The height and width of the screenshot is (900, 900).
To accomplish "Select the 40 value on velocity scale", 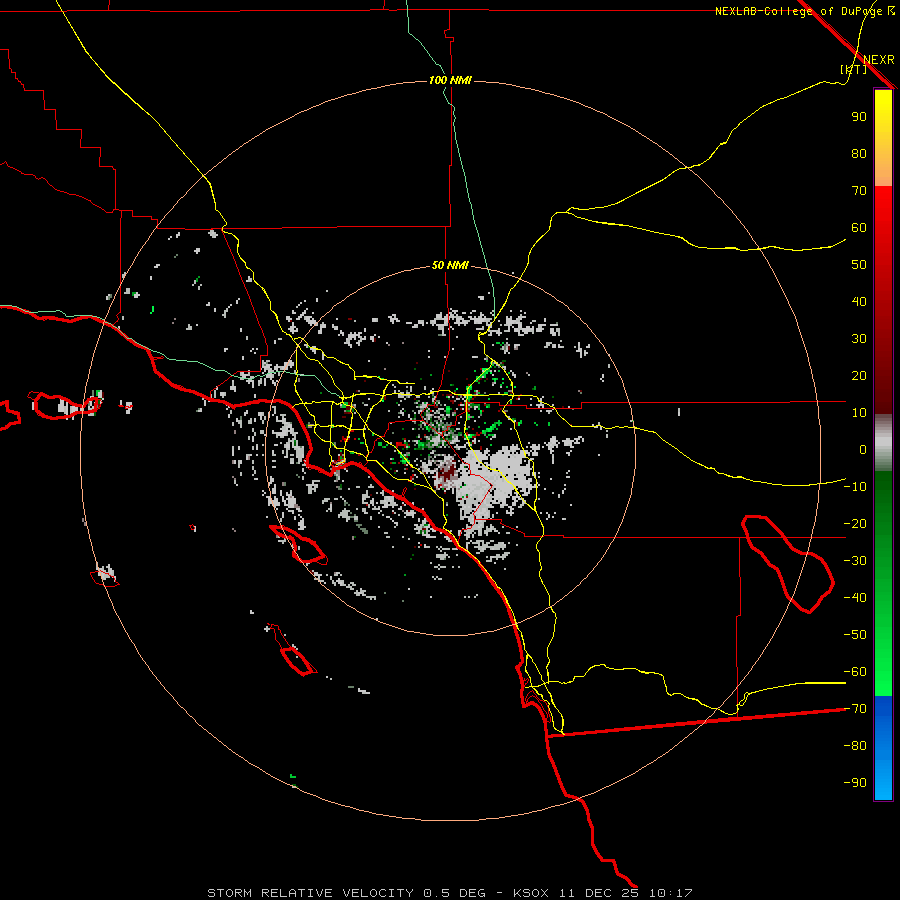I will tap(859, 302).
